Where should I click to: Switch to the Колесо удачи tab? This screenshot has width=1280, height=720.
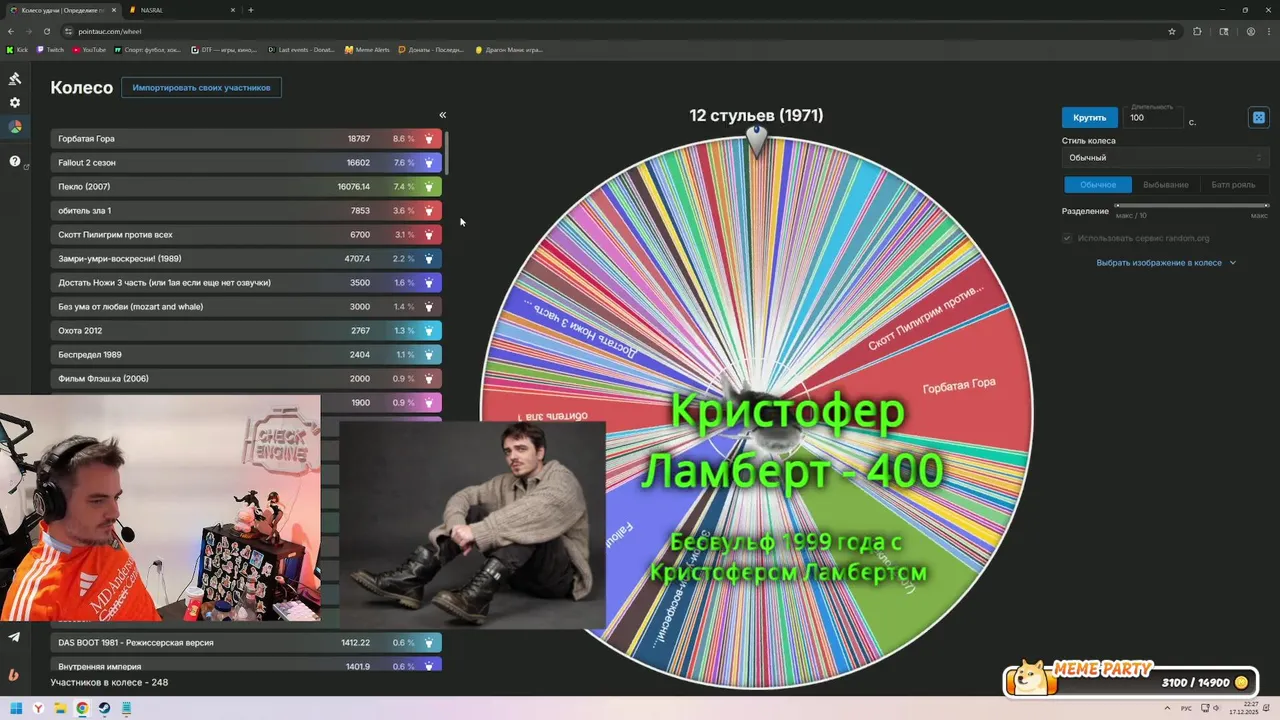tap(62, 10)
